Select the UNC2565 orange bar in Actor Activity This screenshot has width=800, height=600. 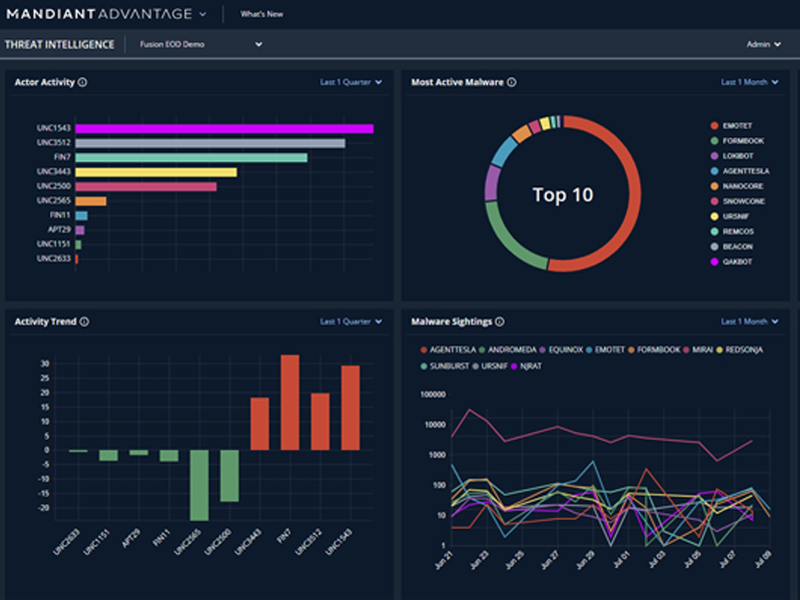(91, 202)
